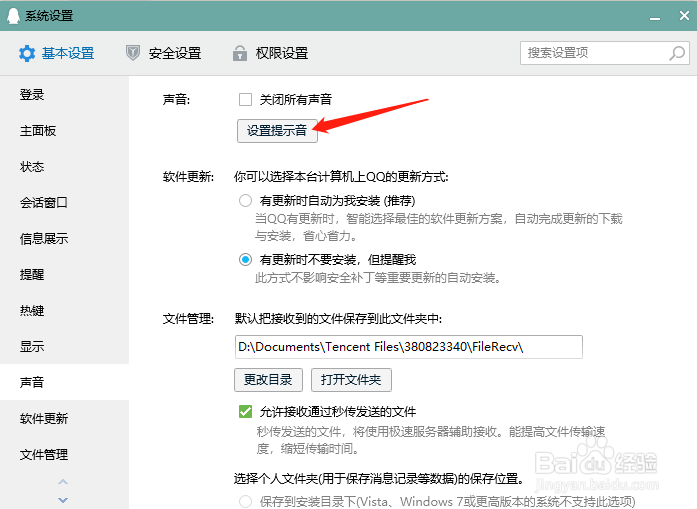This screenshot has width=697, height=509.
Task: Click the 打开文件夹 button
Action: (351, 380)
